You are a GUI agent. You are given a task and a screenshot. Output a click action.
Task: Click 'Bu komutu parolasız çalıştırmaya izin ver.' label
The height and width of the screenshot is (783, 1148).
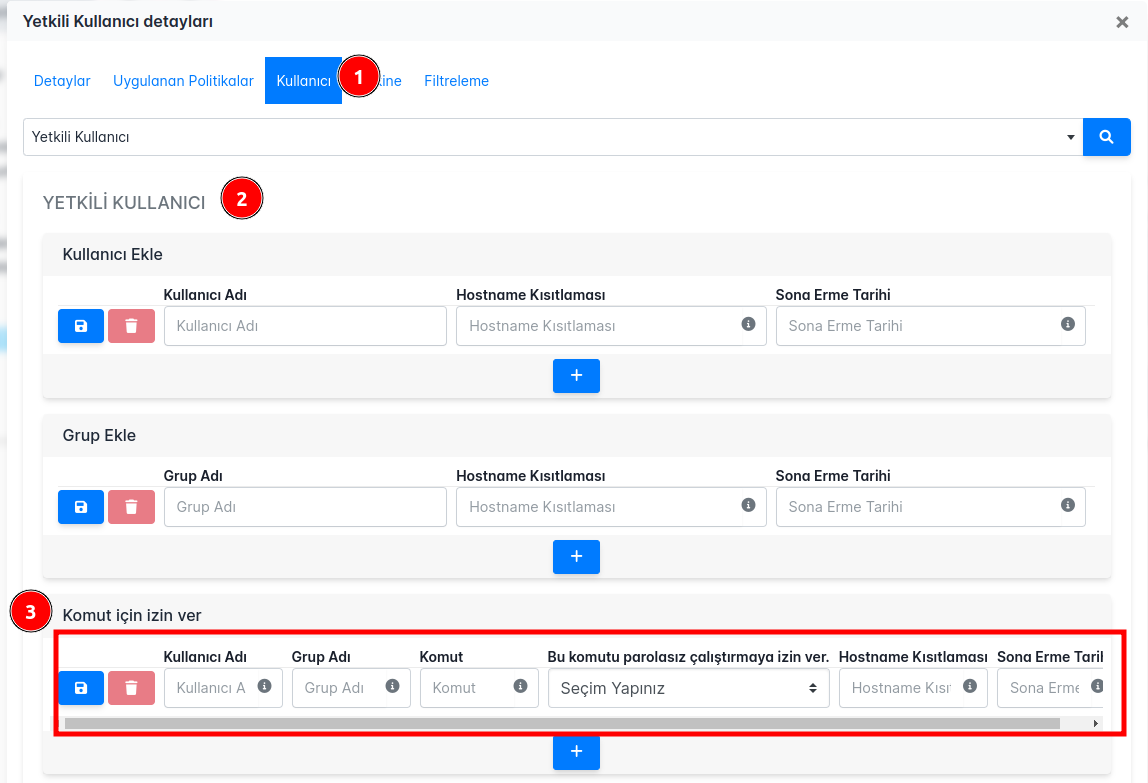[688, 657]
